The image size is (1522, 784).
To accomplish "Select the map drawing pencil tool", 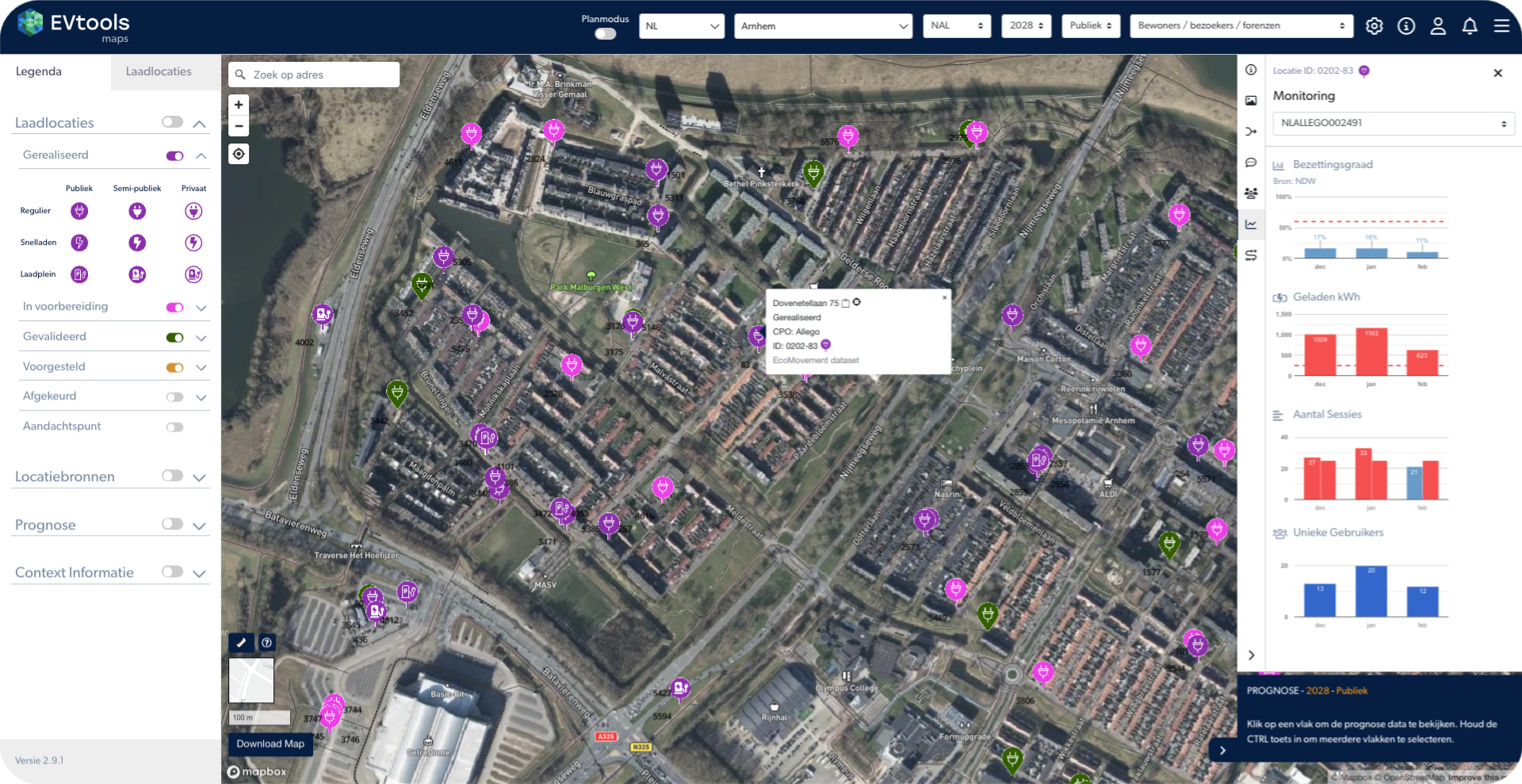I will (x=241, y=643).
